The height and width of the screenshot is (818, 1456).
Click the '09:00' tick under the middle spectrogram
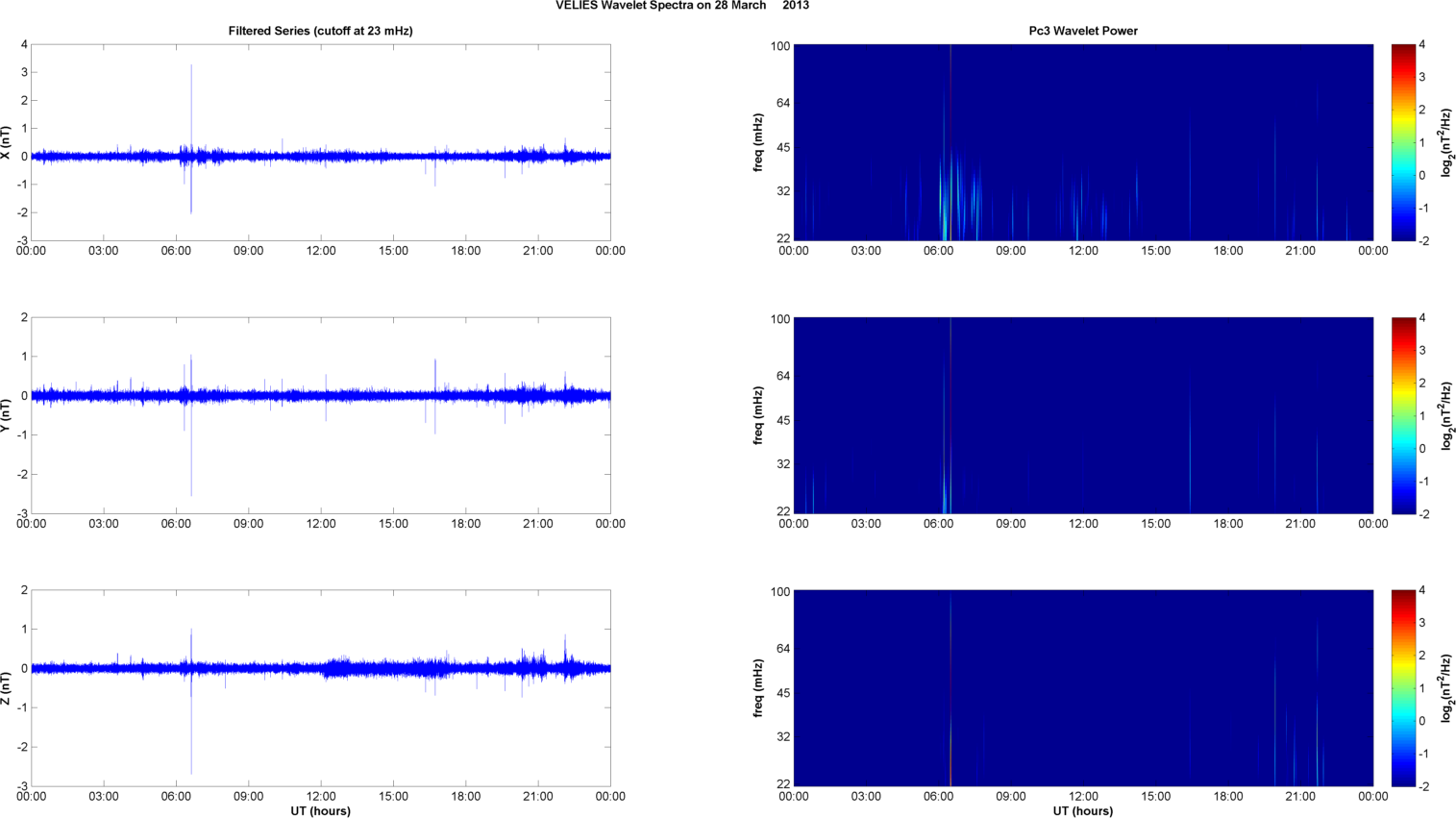point(1011,524)
